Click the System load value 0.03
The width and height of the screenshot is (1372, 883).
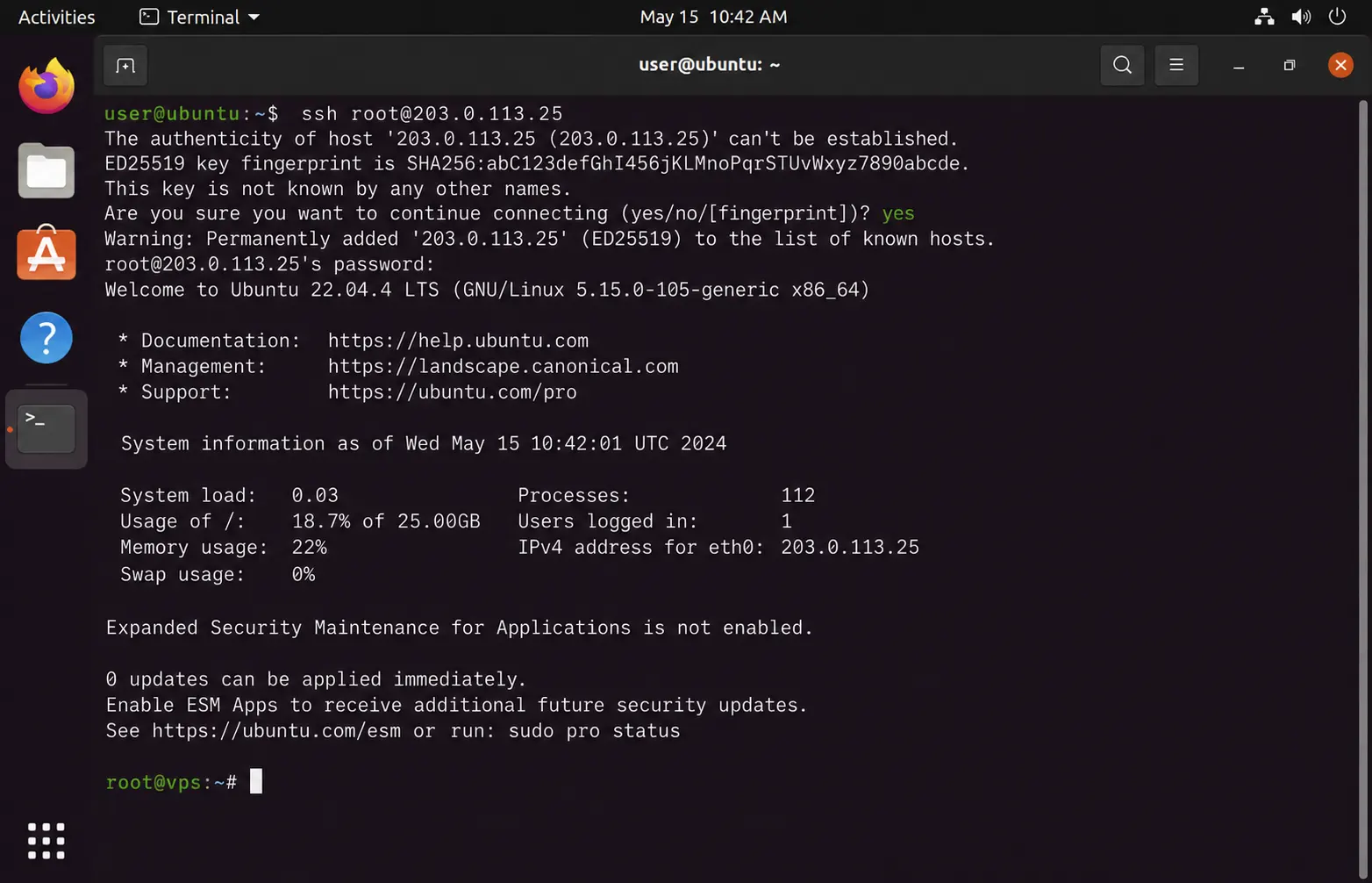pyautogui.click(x=315, y=496)
